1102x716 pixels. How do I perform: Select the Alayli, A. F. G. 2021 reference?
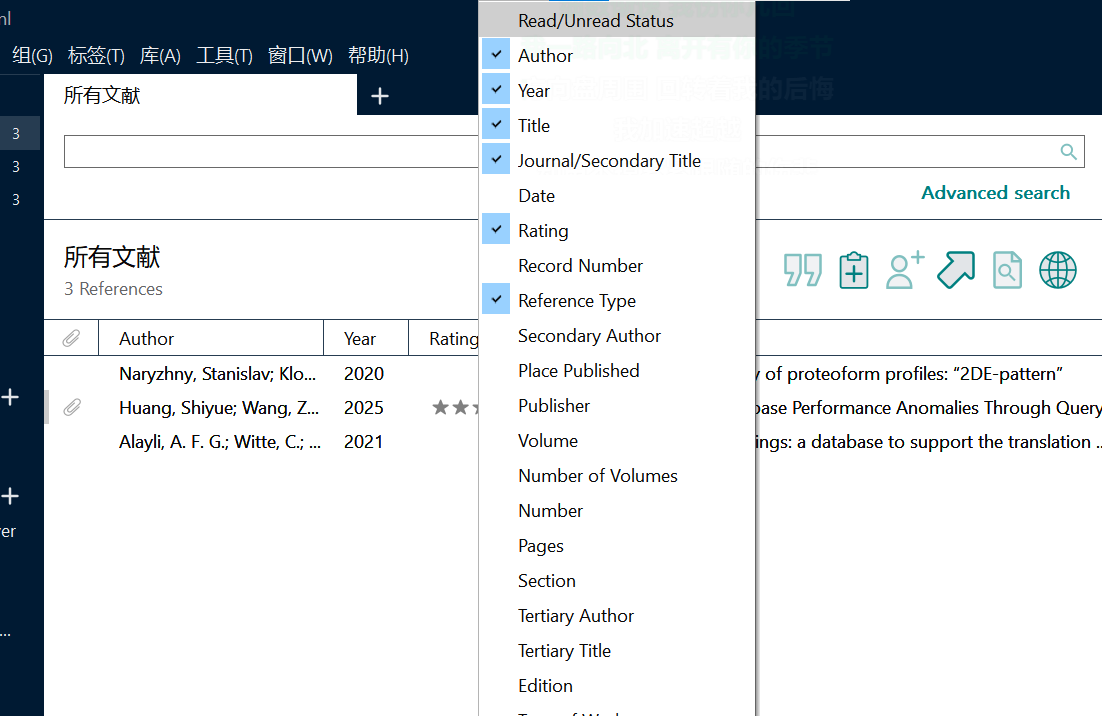click(x=220, y=442)
